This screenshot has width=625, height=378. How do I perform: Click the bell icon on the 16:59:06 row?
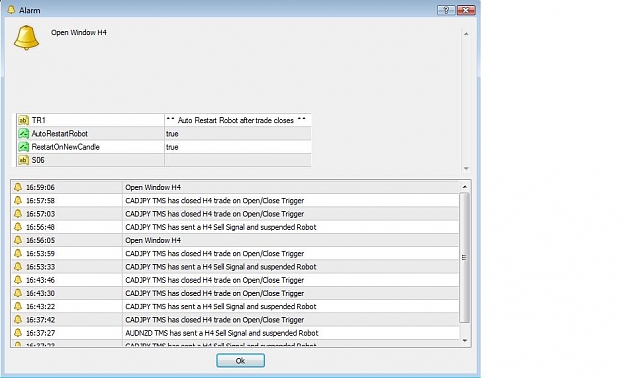click(x=18, y=187)
